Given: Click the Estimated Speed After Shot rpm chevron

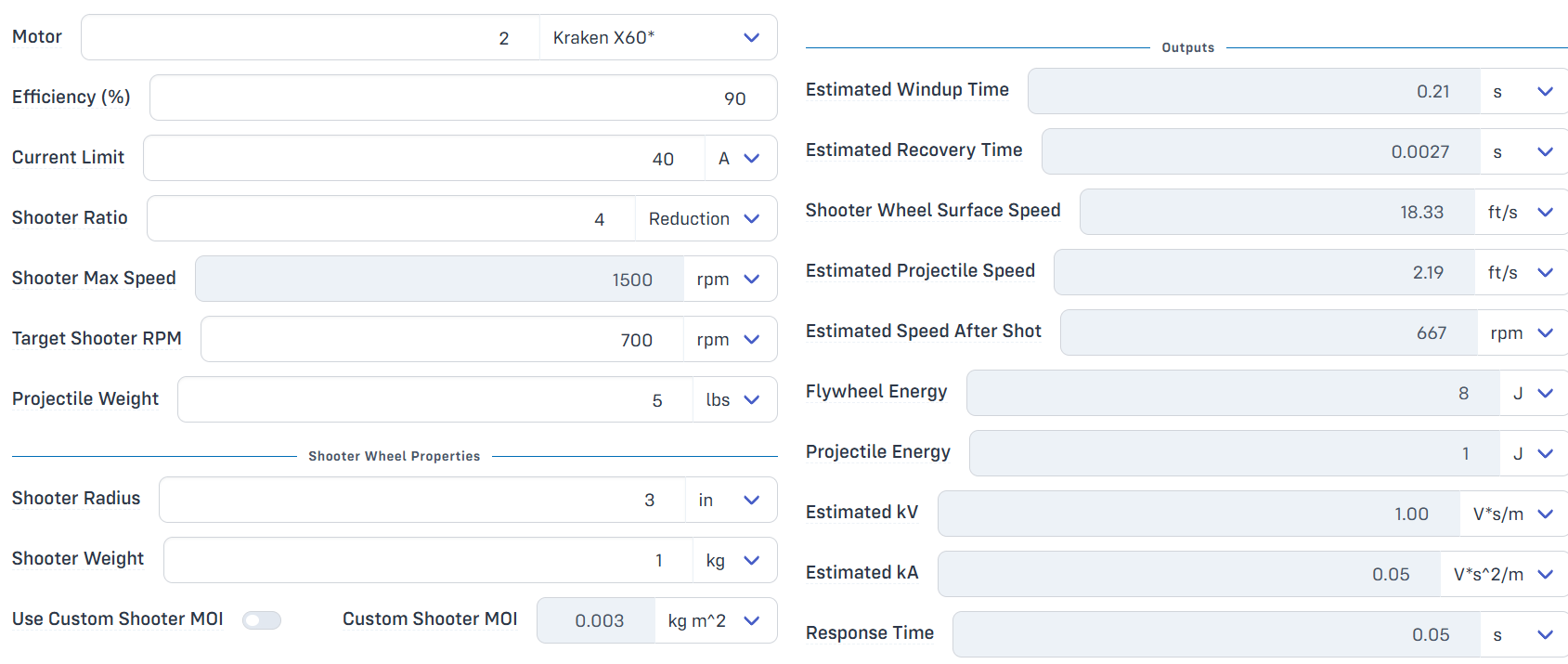Looking at the screenshot, I should click(x=1545, y=332).
